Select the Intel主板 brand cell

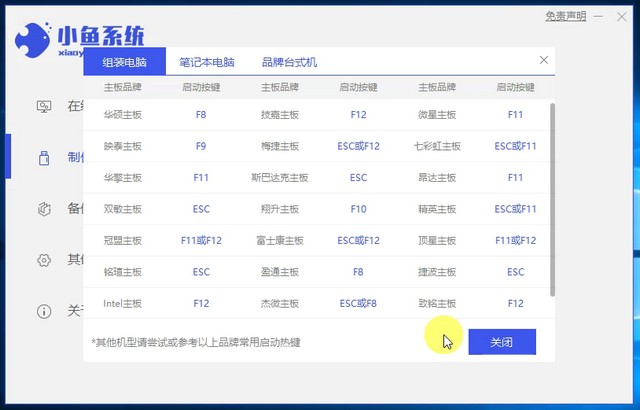[123, 303]
